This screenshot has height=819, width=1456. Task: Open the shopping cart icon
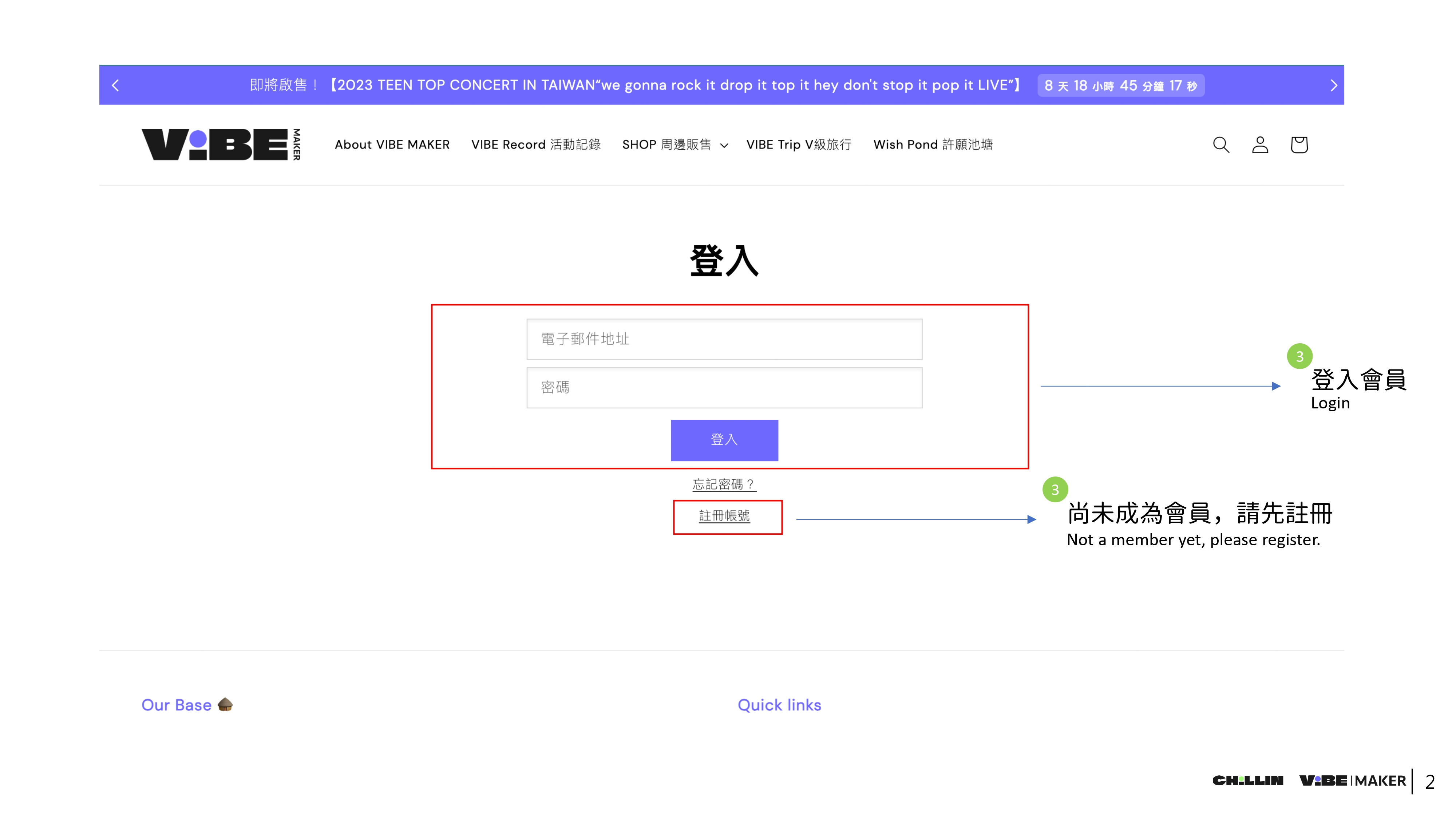(x=1299, y=145)
